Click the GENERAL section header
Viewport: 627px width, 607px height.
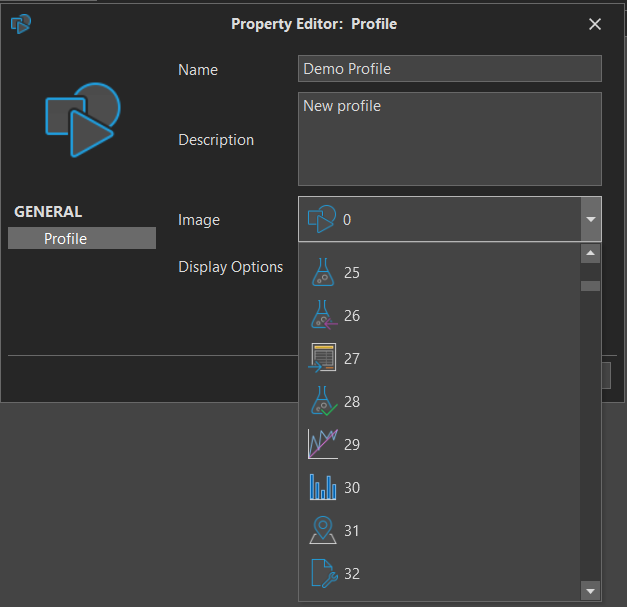point(48,212)
